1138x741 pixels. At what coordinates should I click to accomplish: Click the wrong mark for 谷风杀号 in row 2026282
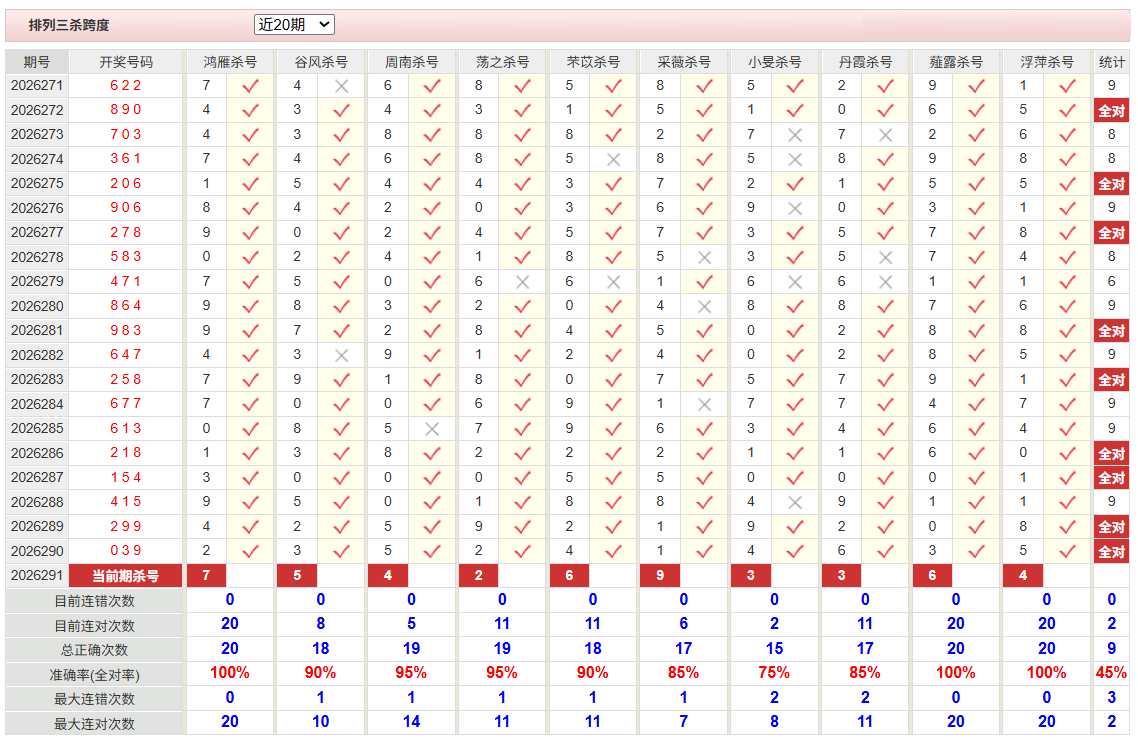[x=341, y=356]
